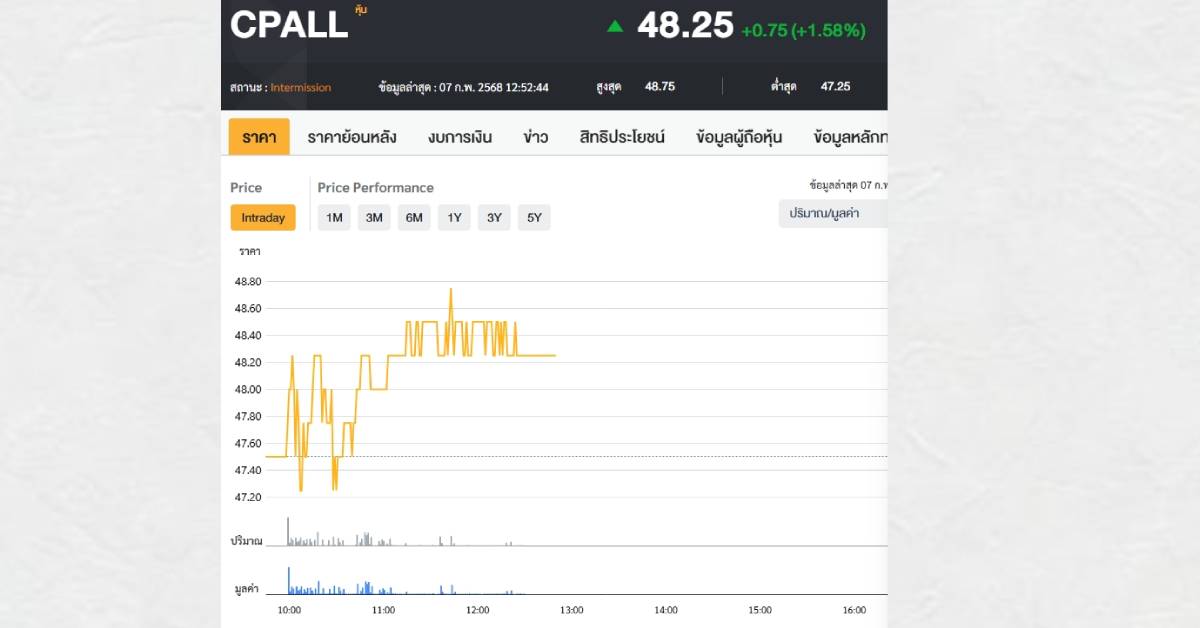Open the ราคา tab
Viewport: 1200px width, 628px height.
point(259,137)
